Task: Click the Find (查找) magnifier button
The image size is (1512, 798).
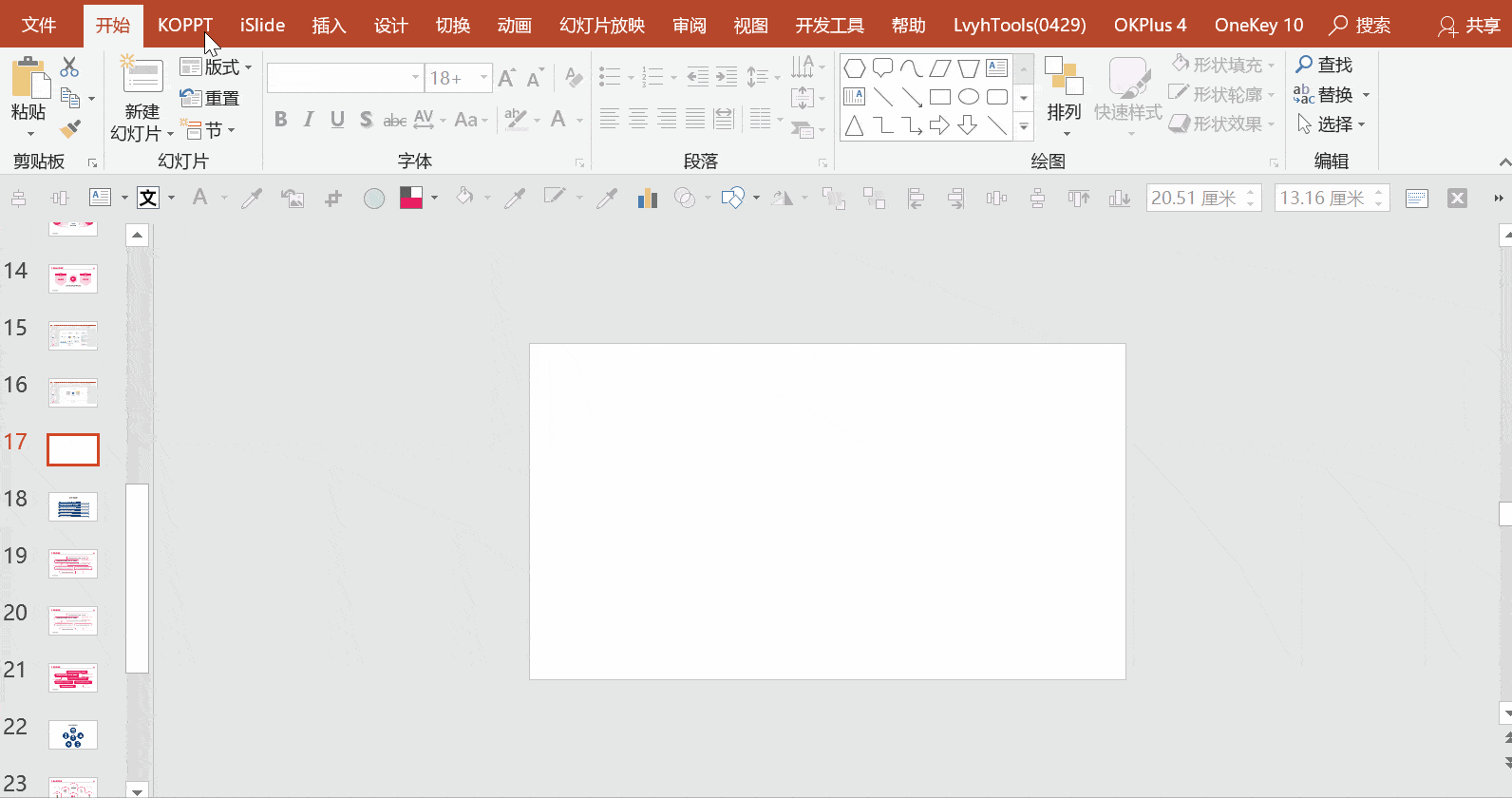Action: (1324, 65)
